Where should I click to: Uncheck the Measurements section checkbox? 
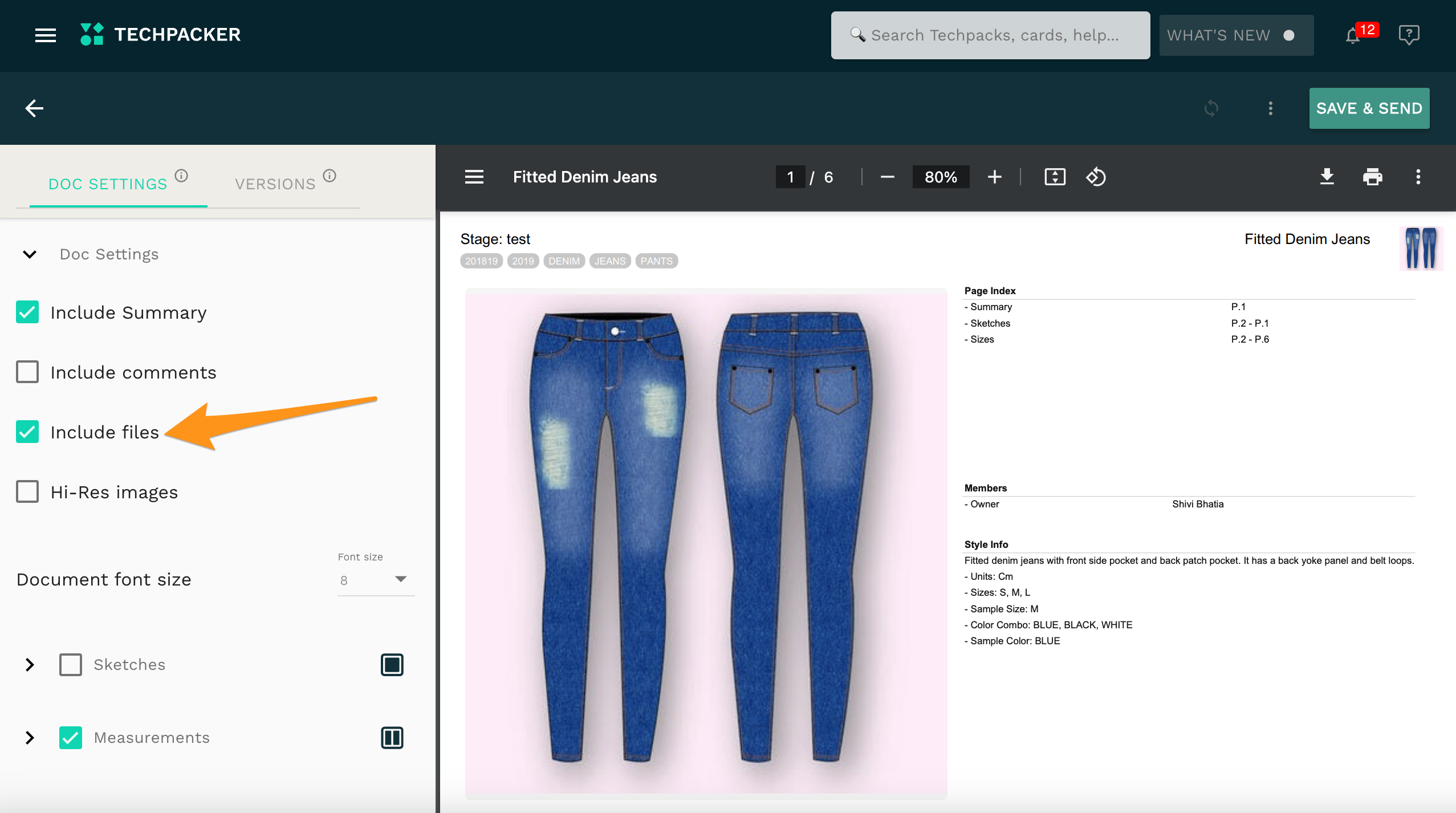[x=71, y=738]
